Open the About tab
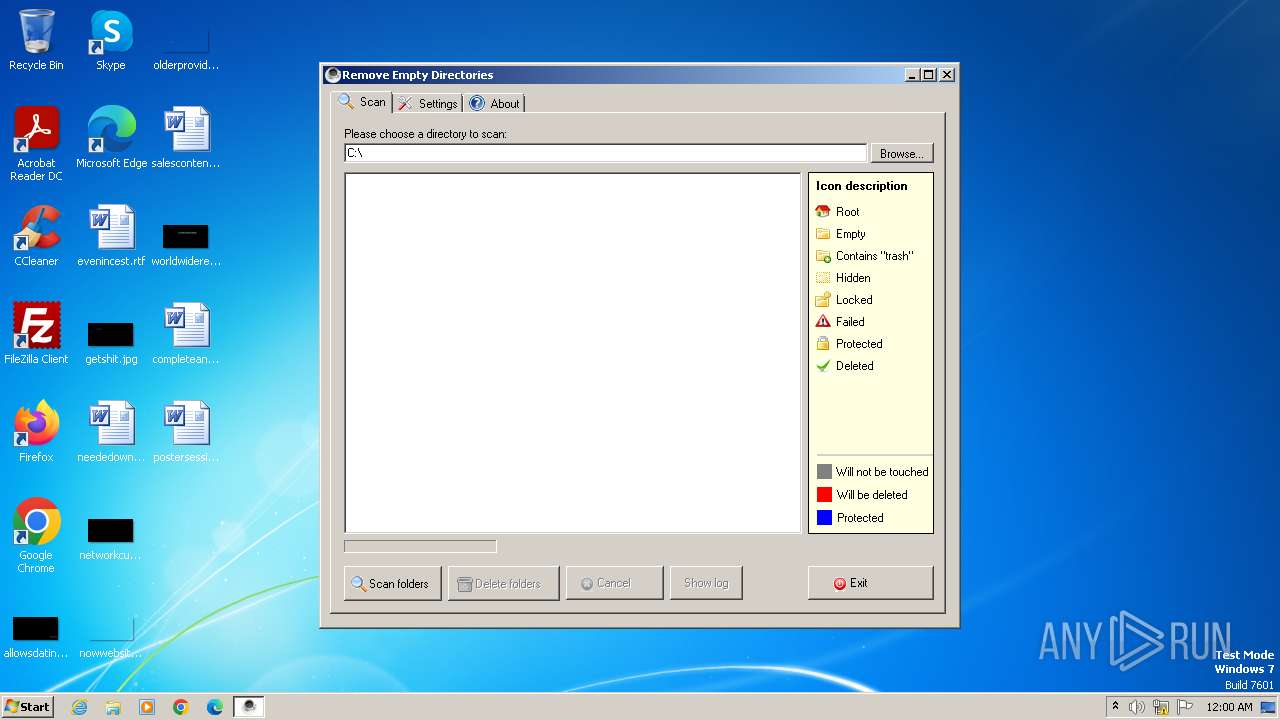1280x720 pixels. [x=494, y=103]
